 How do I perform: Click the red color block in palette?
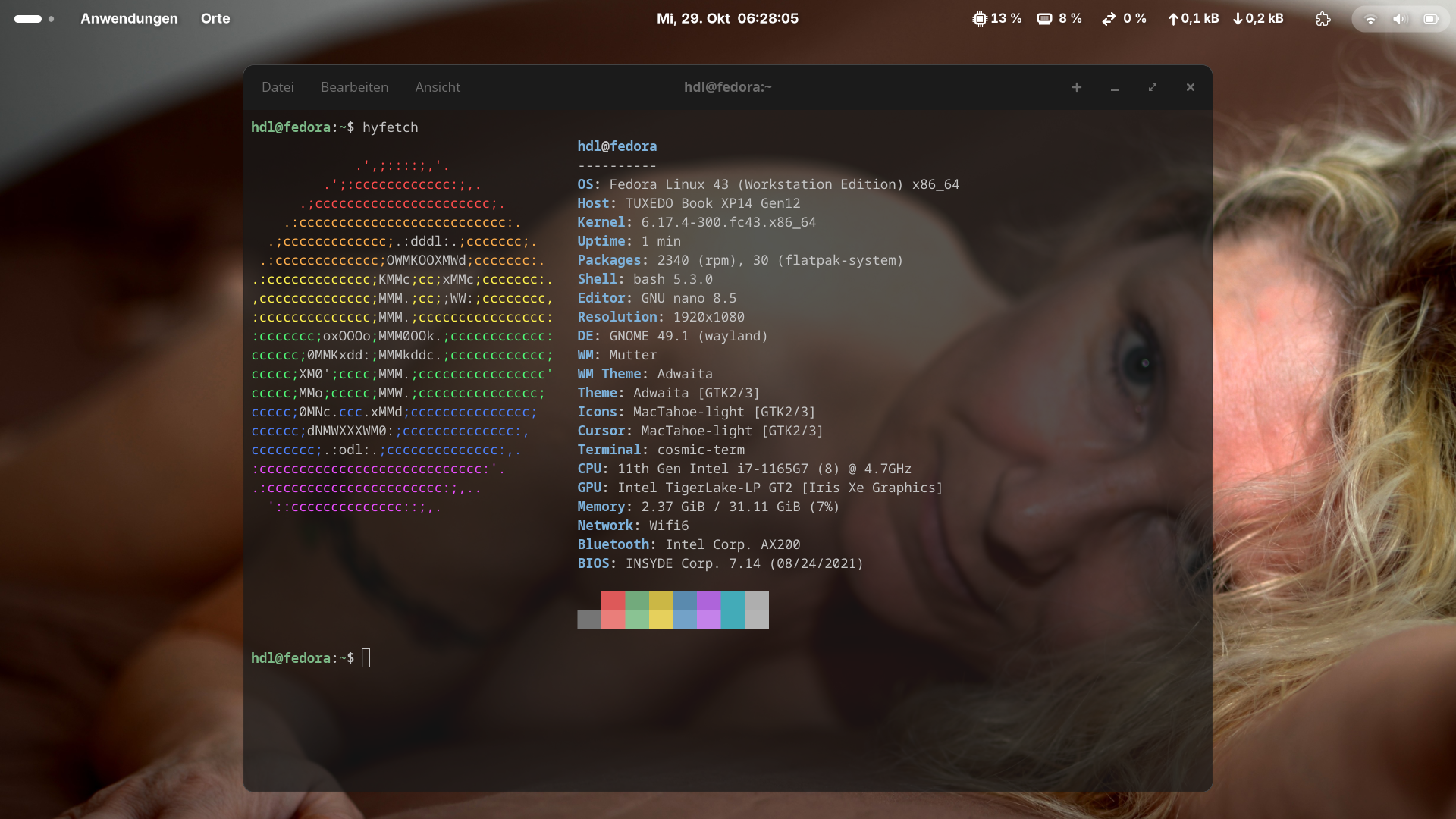point(613,601)
